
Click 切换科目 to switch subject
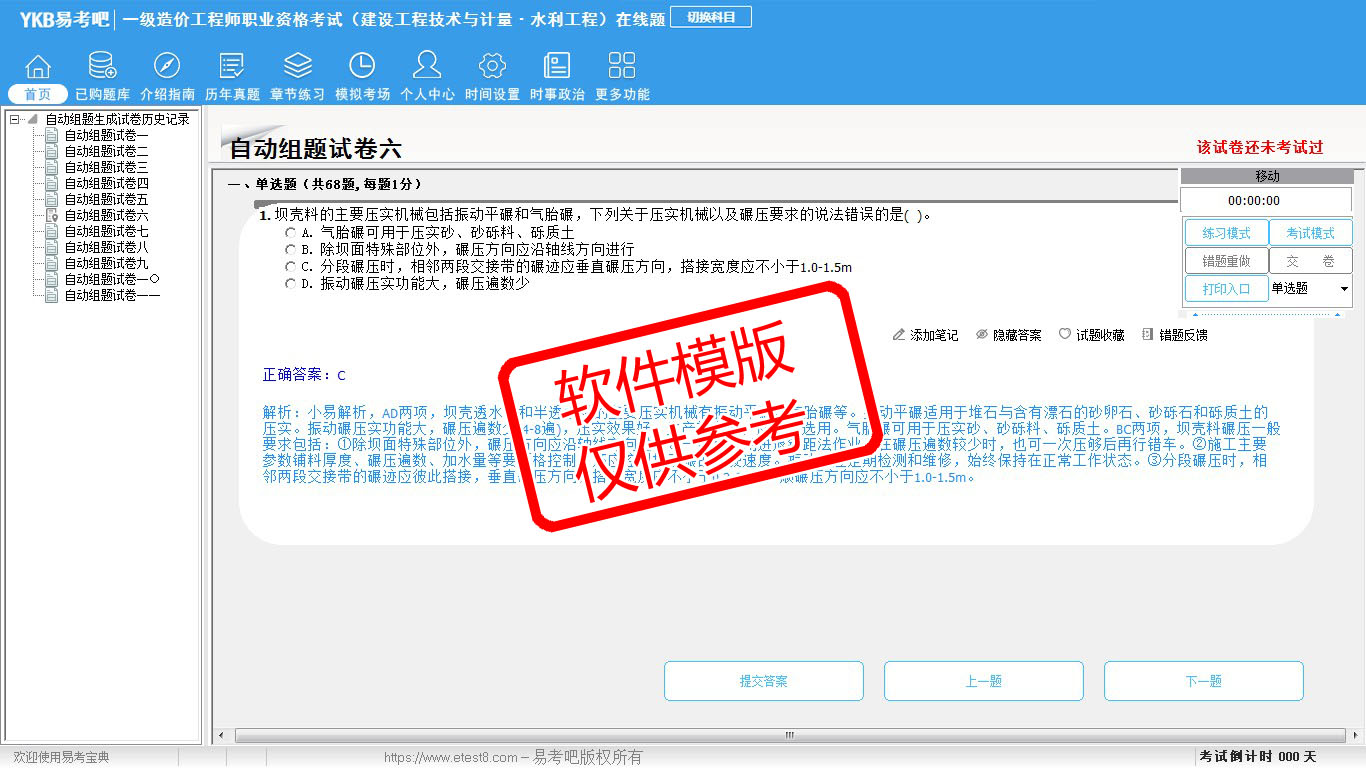tap(710, 17)
